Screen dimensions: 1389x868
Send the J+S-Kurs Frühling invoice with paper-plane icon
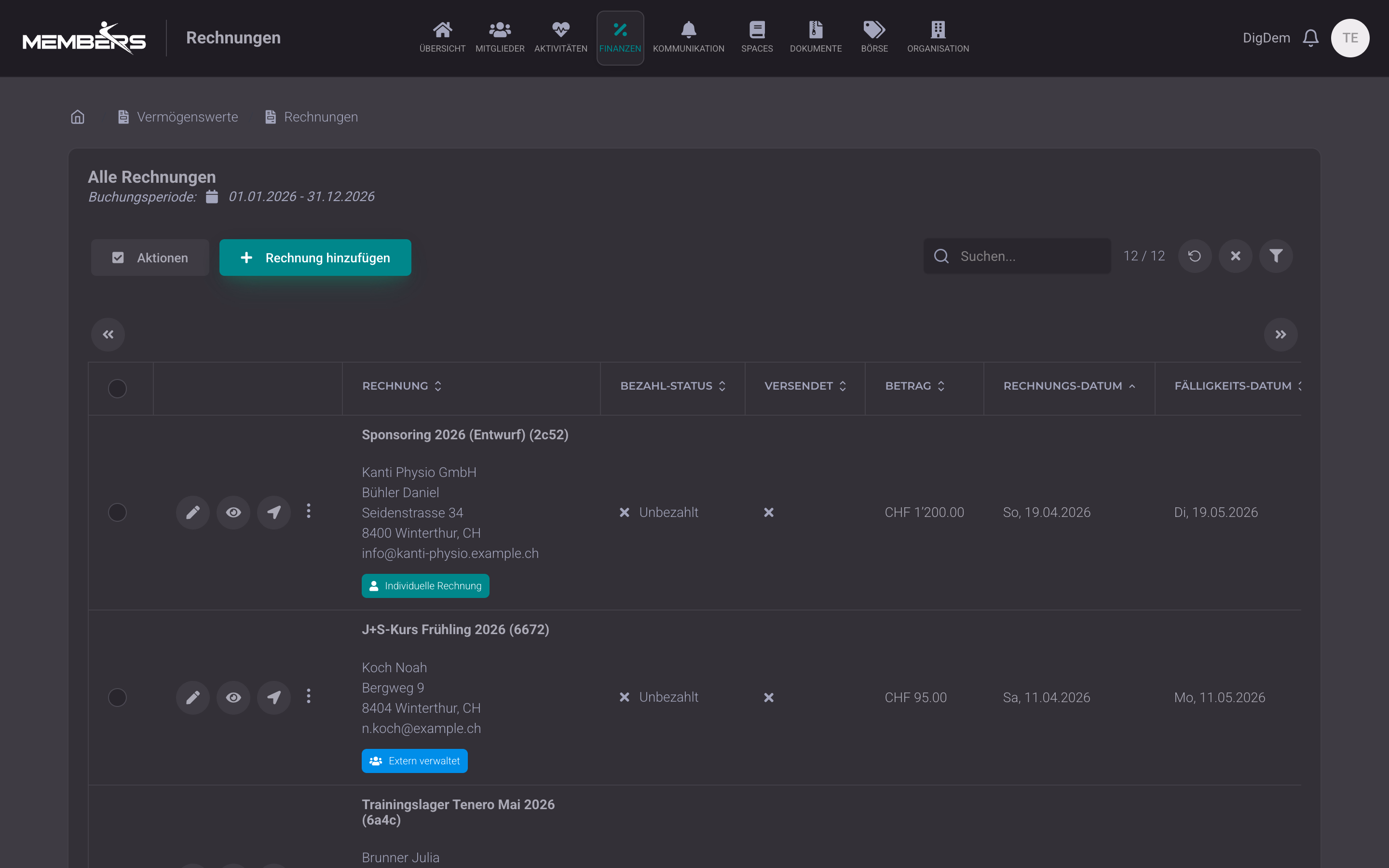coord(274,697)
